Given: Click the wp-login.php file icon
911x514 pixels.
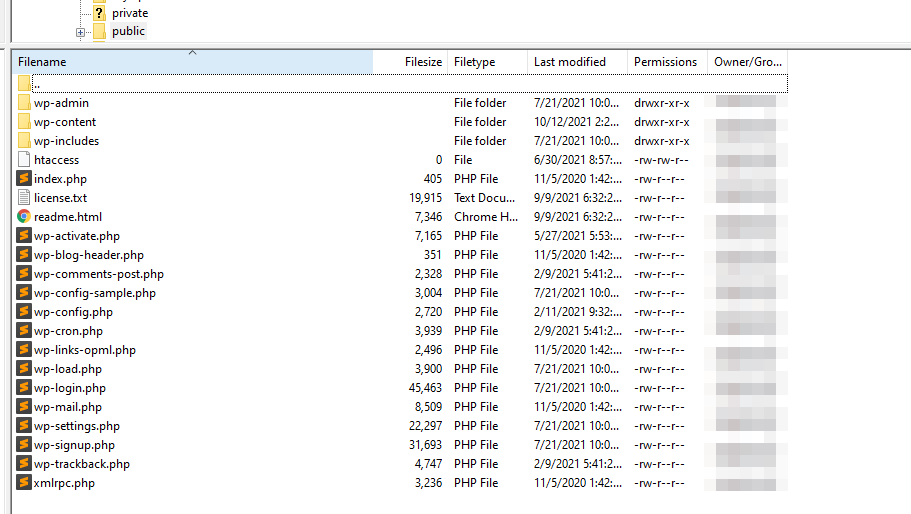Looking at the screenshot, I should (24, 387).
